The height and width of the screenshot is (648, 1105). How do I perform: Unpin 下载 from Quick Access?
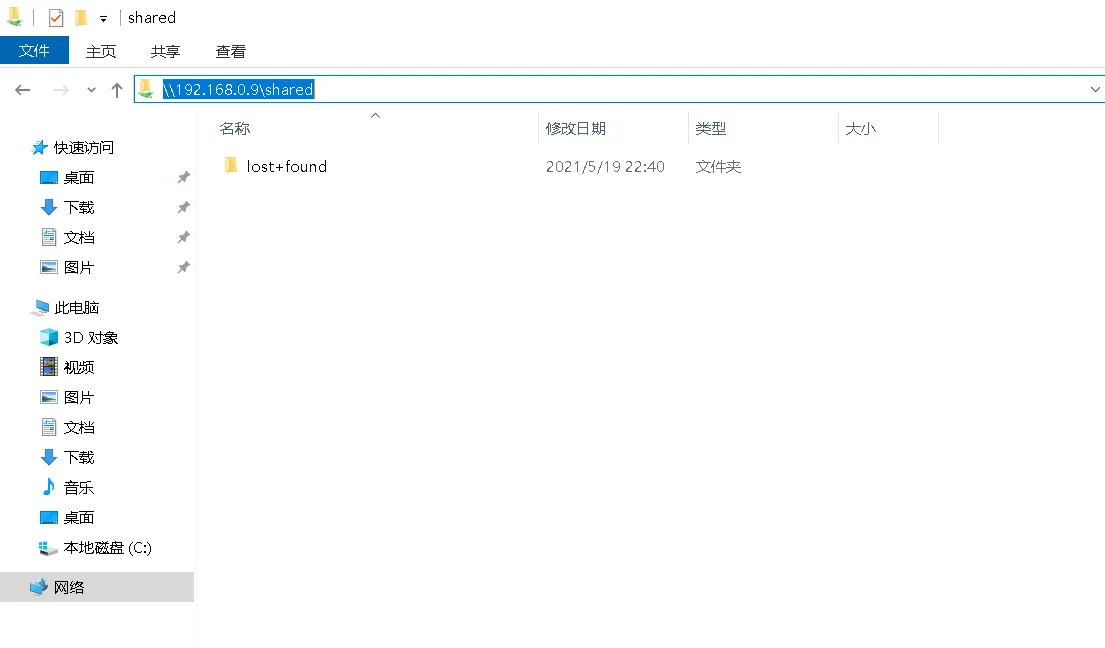click(183, 207)
